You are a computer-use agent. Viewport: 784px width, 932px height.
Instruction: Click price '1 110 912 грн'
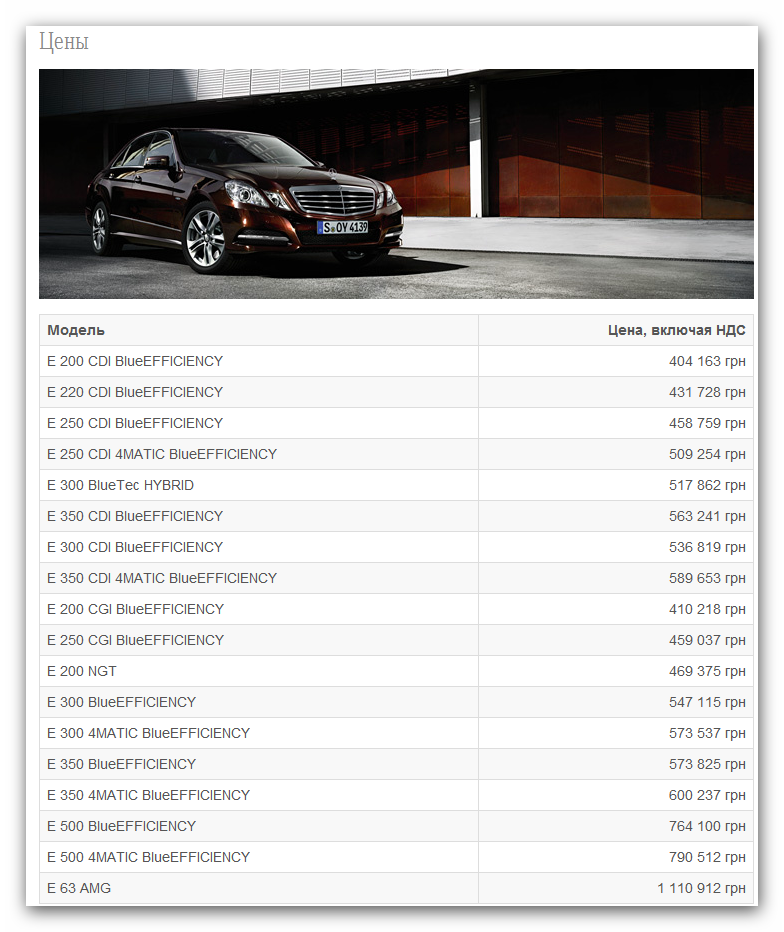pos(701,888)
